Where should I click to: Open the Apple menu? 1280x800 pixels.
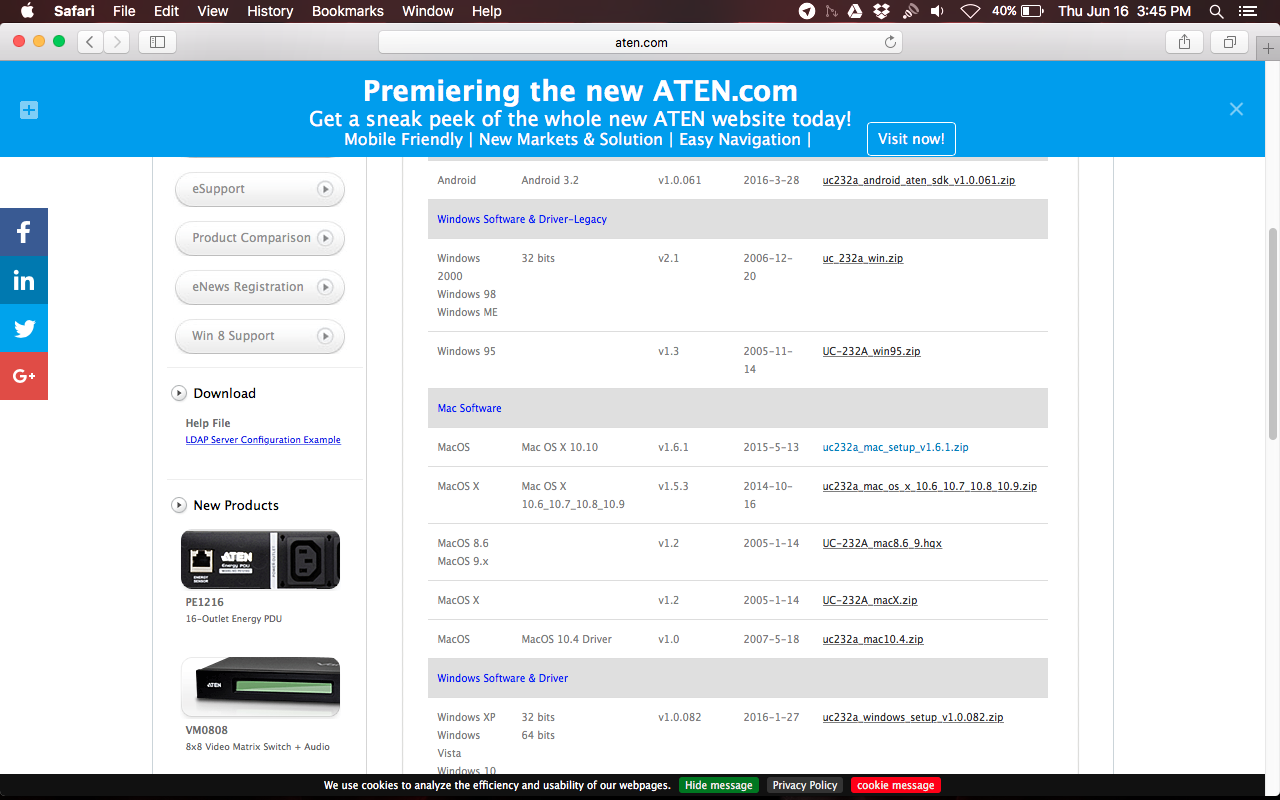pos(27,11)
